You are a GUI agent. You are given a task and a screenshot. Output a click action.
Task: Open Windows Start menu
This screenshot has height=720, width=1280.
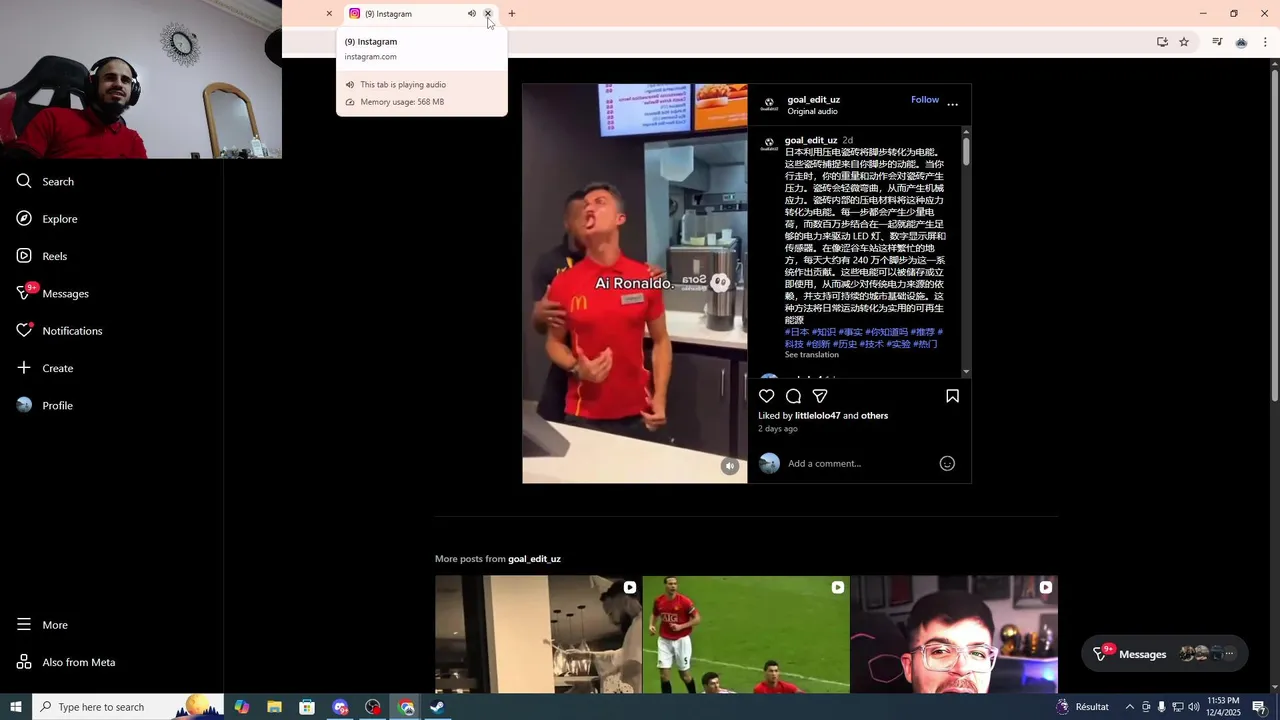[16, 707]
